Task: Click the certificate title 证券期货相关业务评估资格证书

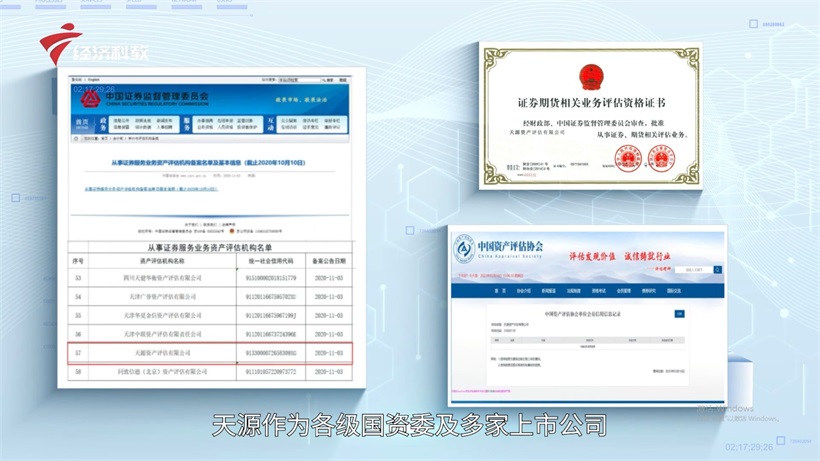Action: click(x=591, y=102)
